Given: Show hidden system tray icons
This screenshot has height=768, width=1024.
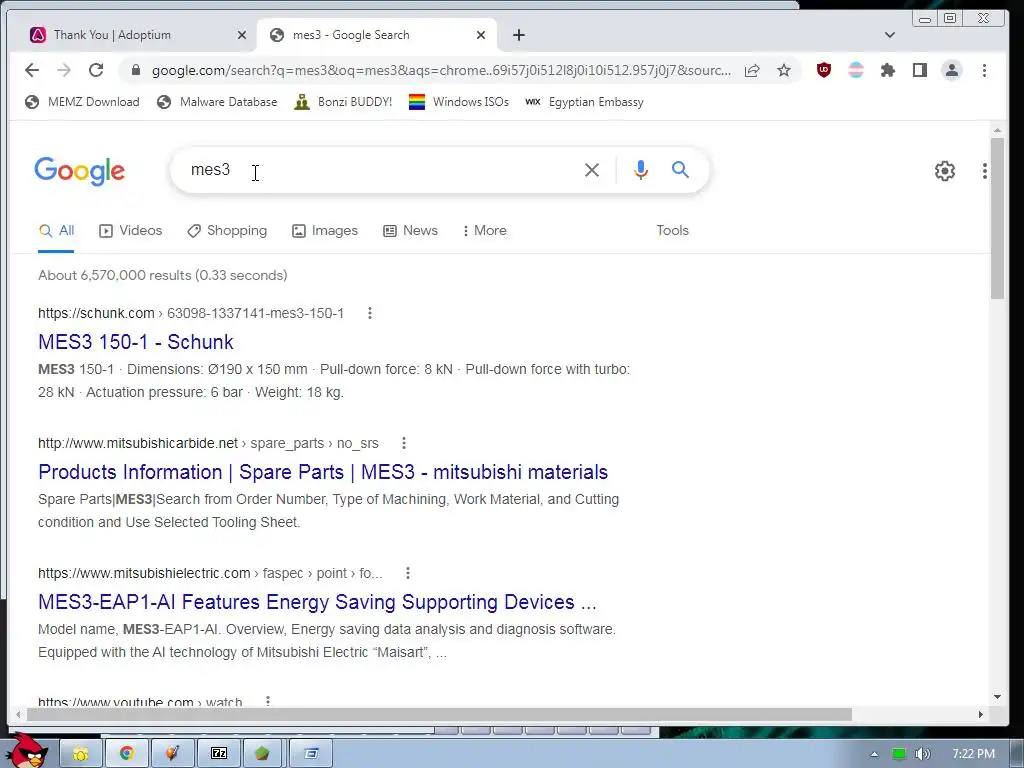Looking at the screenshot, I should pos(874,754).
